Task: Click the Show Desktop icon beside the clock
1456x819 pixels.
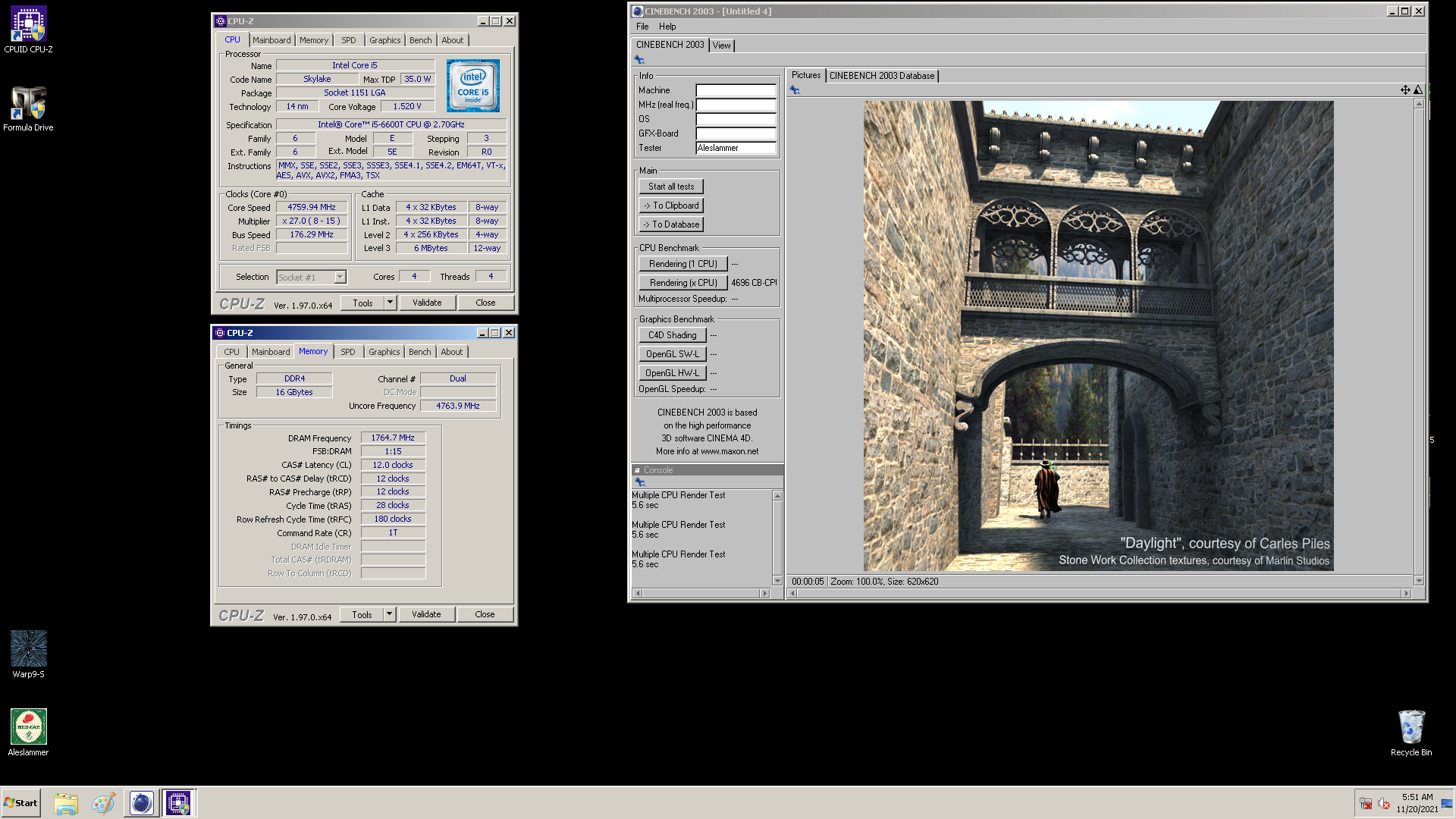Action: point(1447,804)
